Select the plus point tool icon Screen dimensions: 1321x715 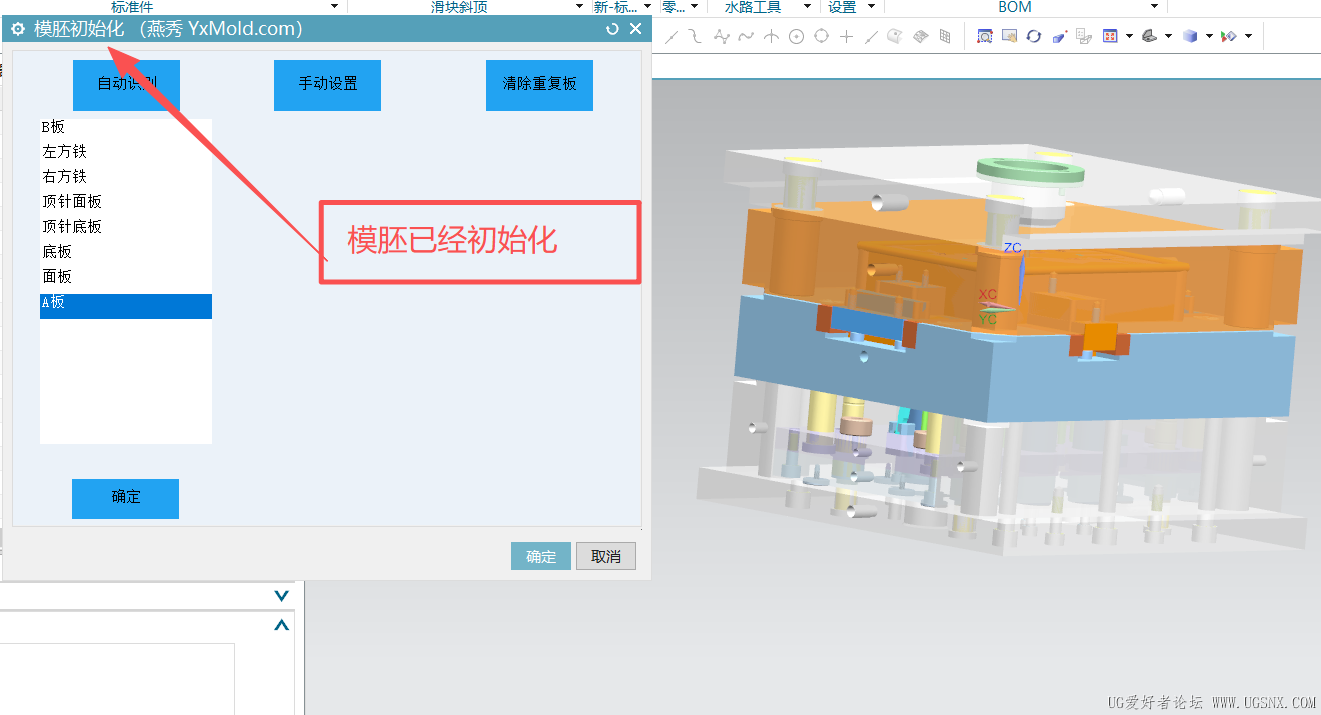tap(846, 37)
